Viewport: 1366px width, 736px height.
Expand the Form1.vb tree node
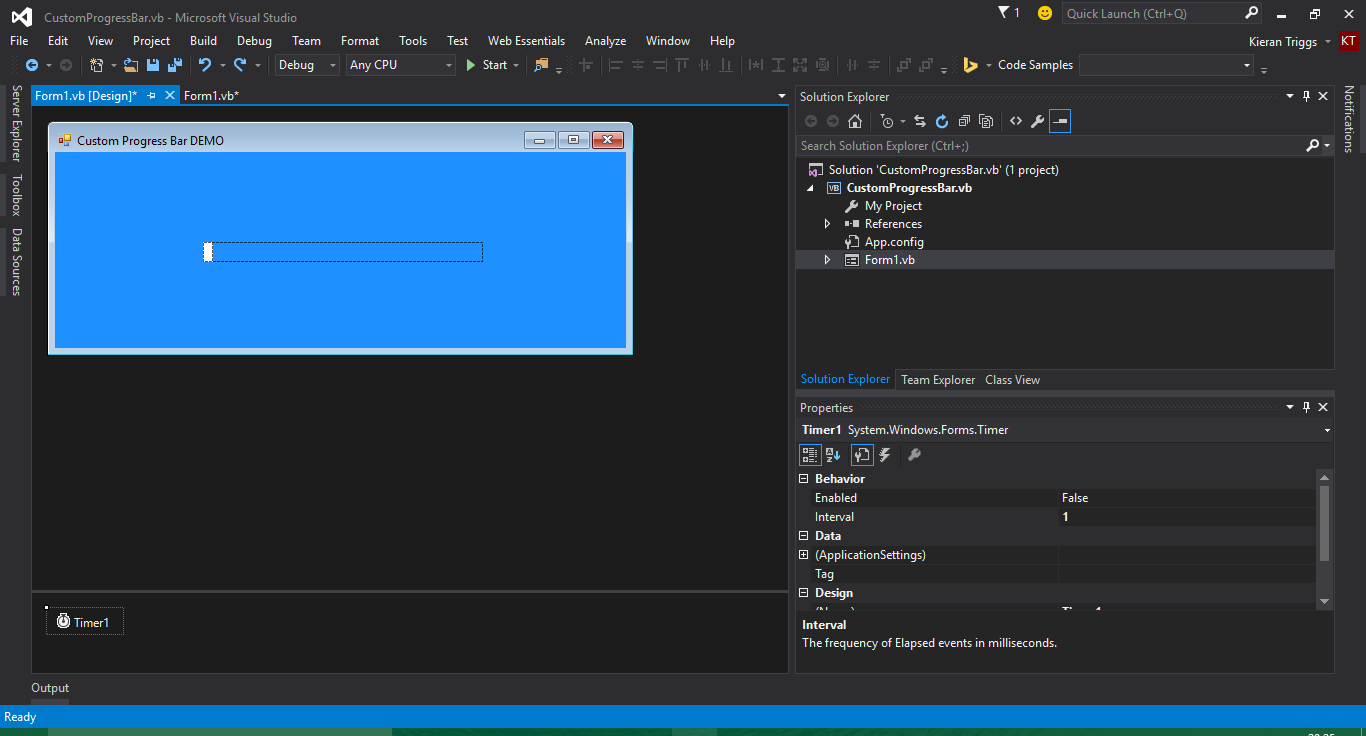827,260
